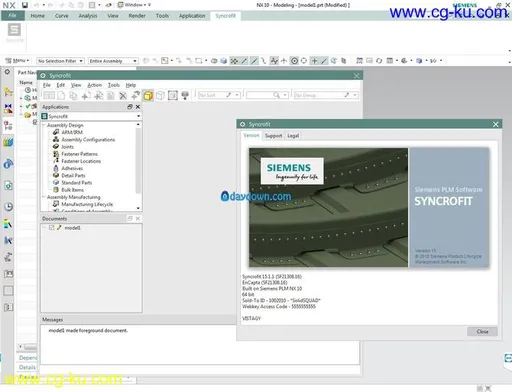Select Standard Parts tree entry

(77, 183)
